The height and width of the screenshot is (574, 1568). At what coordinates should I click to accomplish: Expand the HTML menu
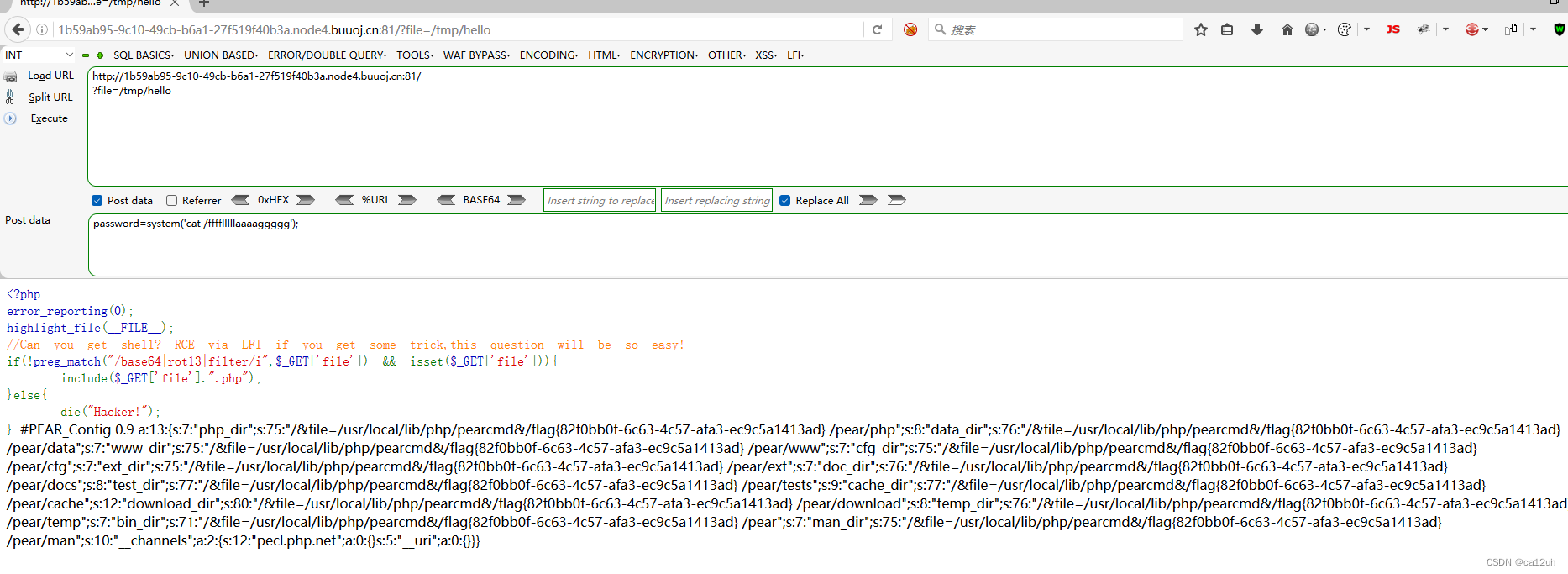[x=605, y=55]
